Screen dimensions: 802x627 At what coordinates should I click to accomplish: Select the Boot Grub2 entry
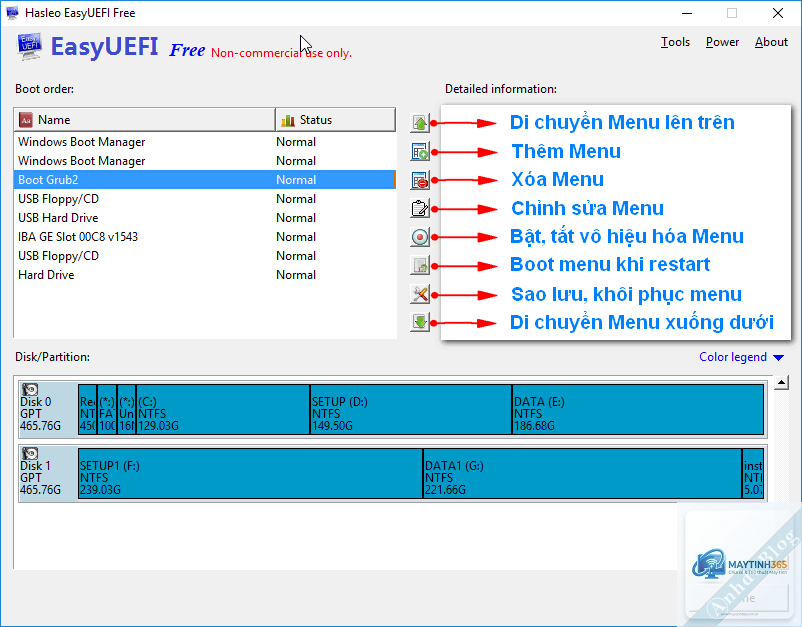205,180
